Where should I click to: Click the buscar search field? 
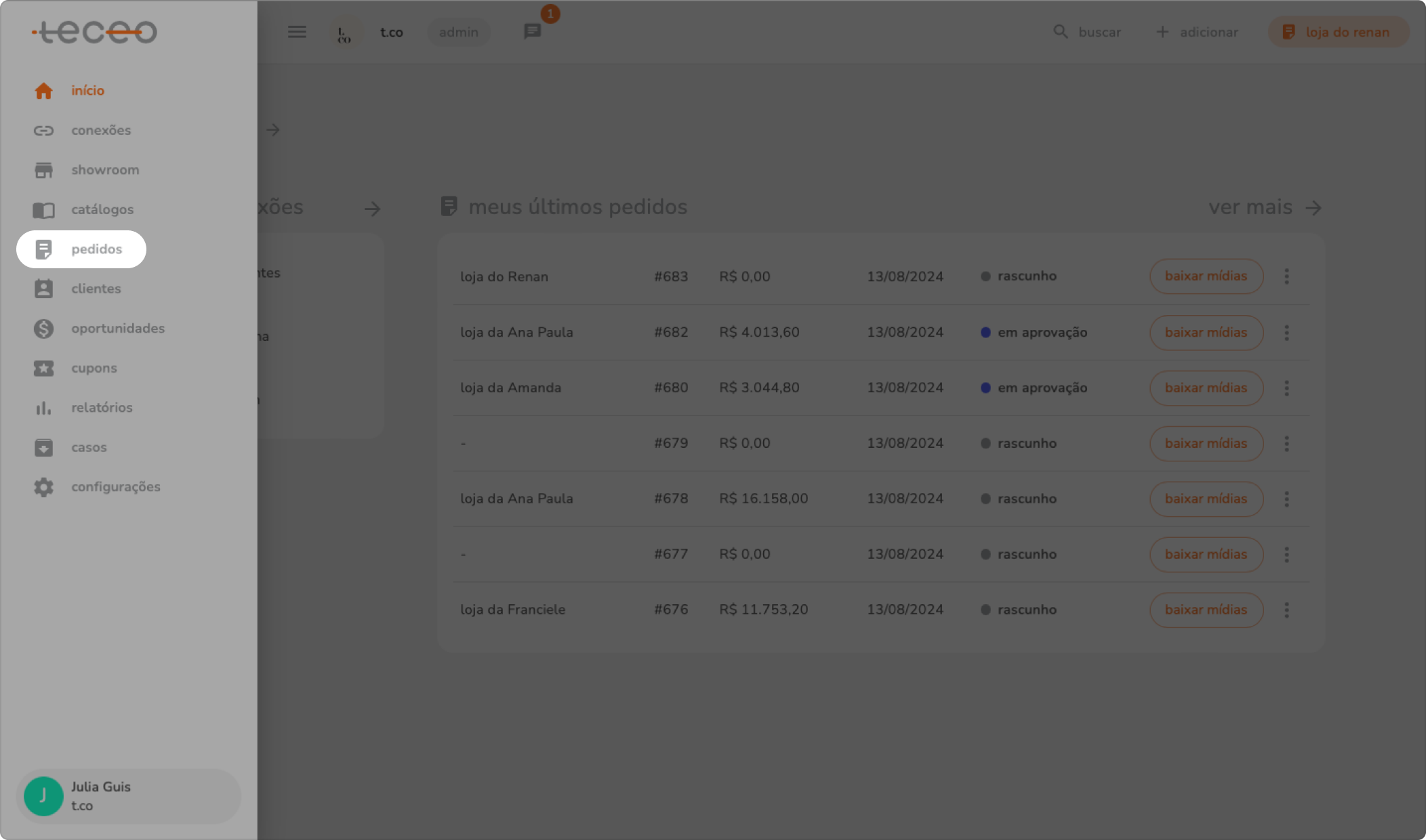click(1088, 32)
